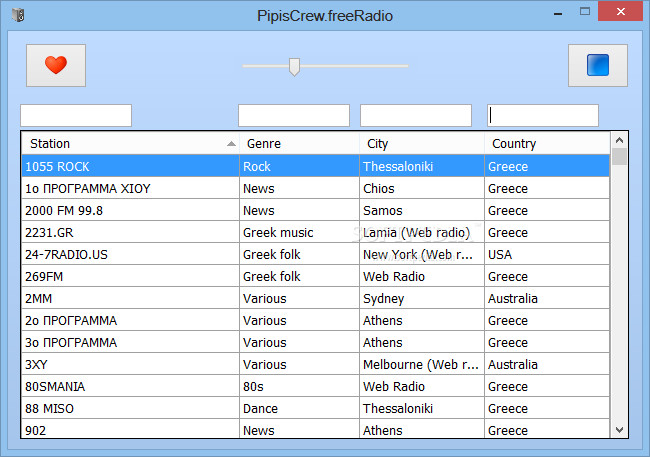650x457 pixels.
Task: Select the 24-7RADIO.US station
Action: pyautogui.click(x=315, y=254)
